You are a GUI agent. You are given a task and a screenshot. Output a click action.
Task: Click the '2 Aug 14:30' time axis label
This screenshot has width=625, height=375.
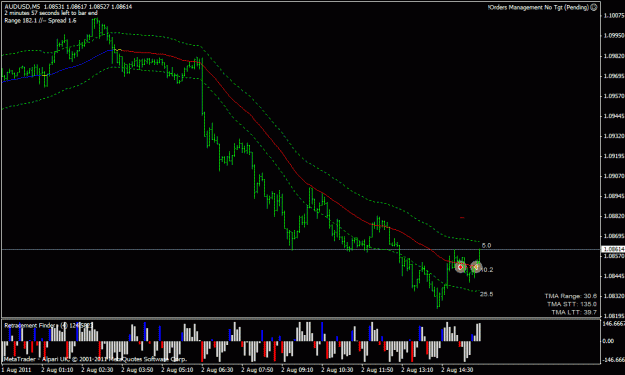[457, 370]
